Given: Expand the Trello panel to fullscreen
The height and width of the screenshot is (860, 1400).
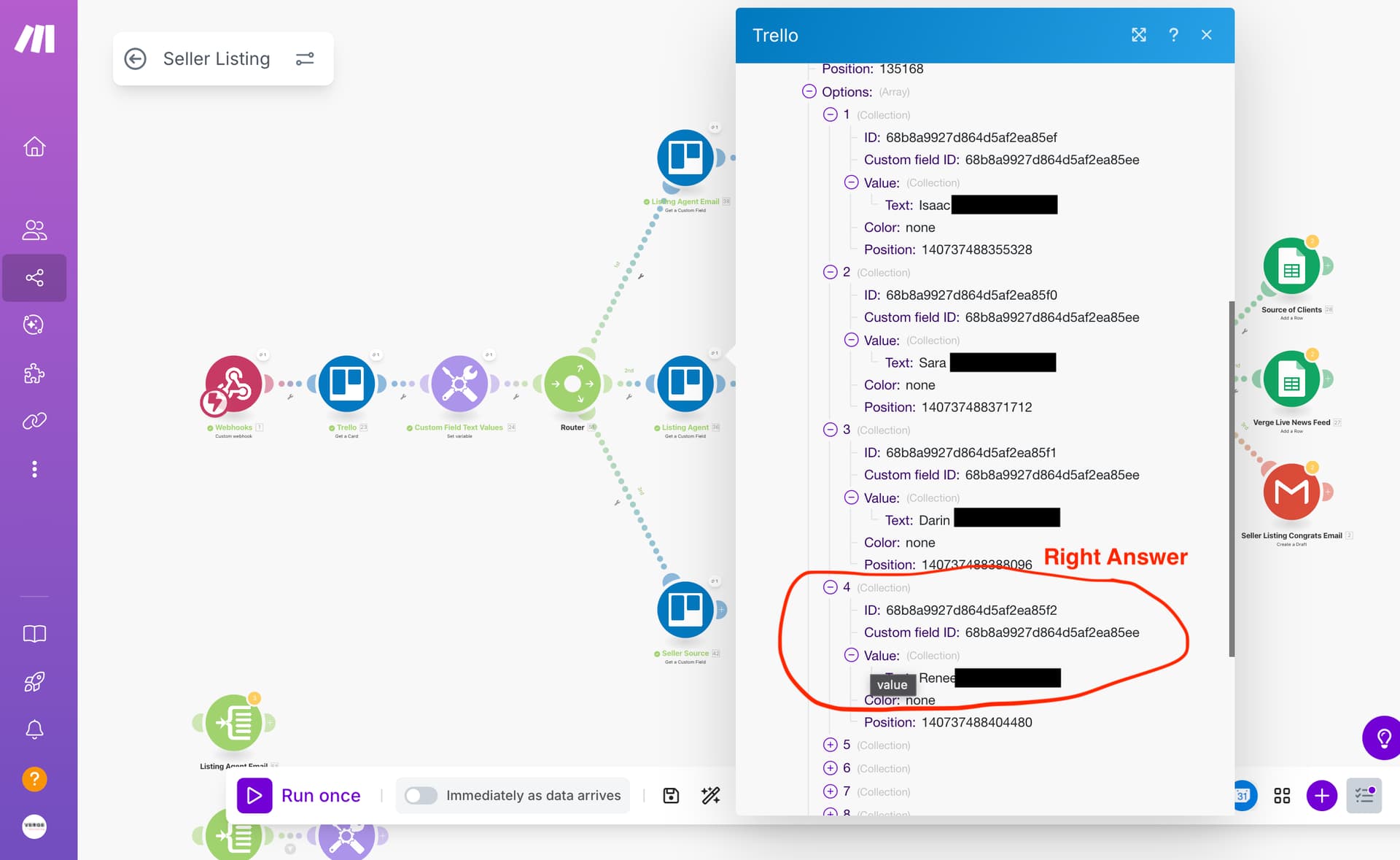Looking at the screenshot, I should [x=1139, y=35].
